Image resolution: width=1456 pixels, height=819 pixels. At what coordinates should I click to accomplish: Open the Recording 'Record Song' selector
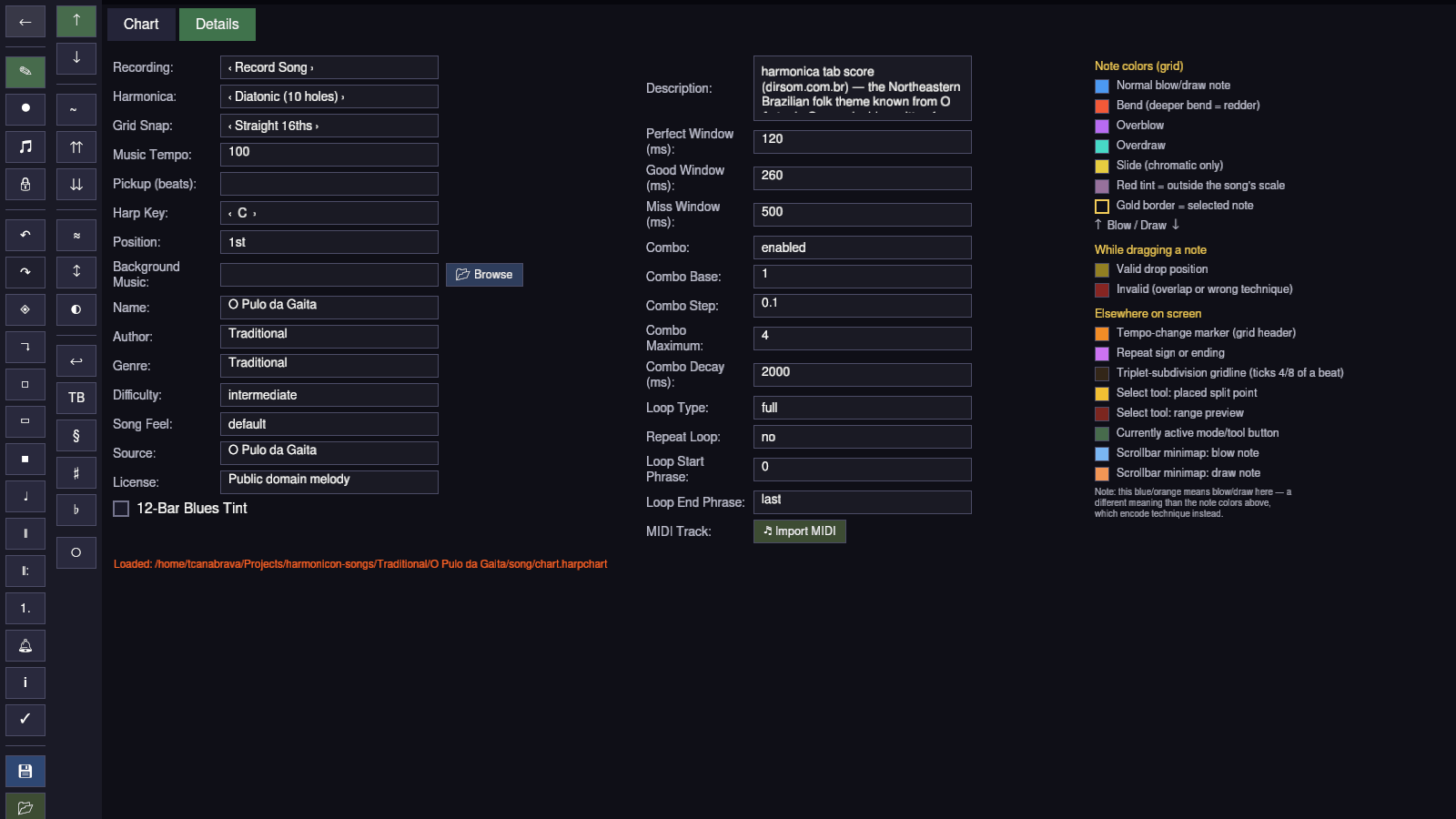coord(329,67)
